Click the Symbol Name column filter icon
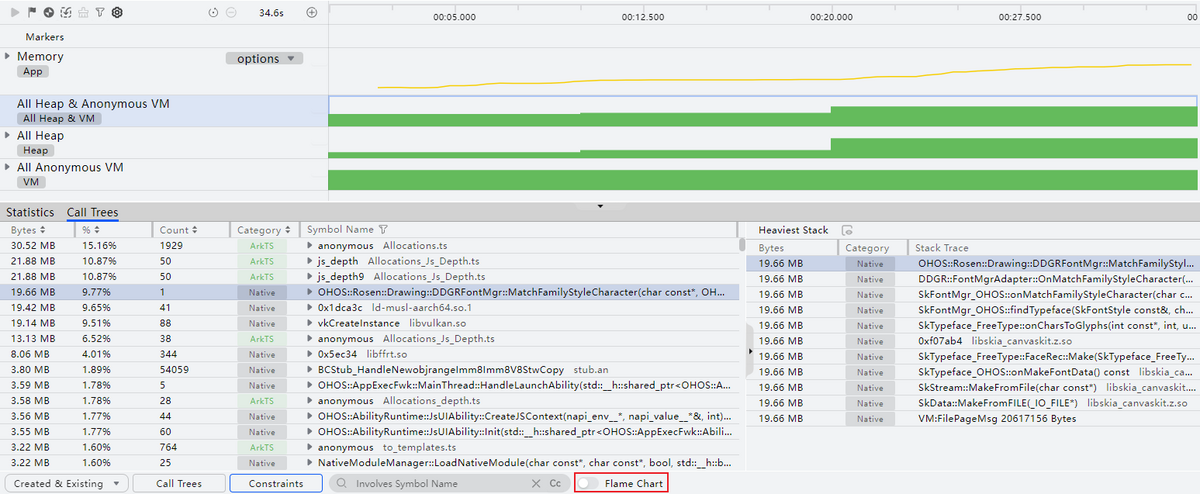1200x494 pixels. 383,230
